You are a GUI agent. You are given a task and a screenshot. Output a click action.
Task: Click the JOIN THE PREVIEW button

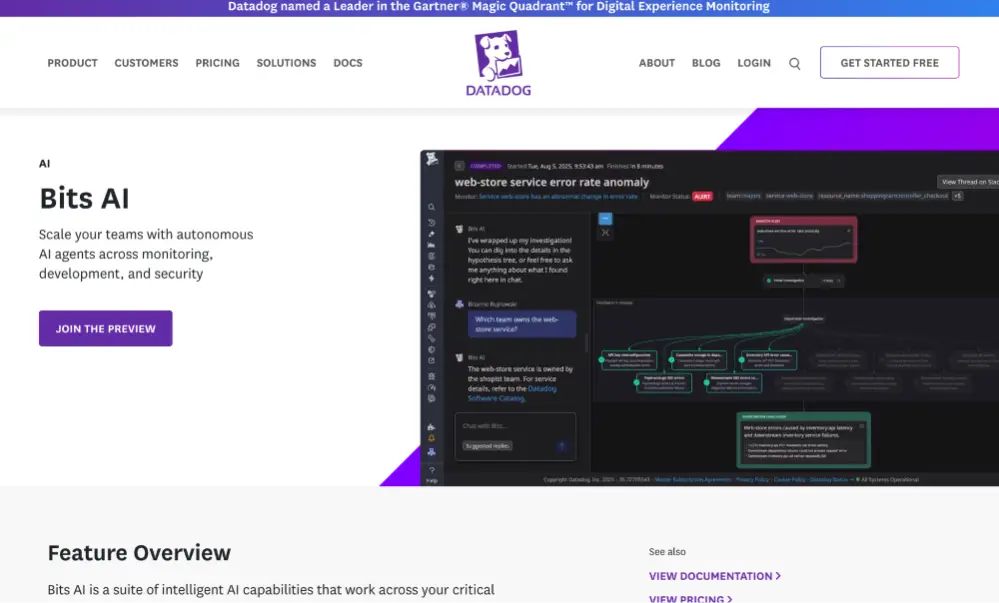click(105, 328)
